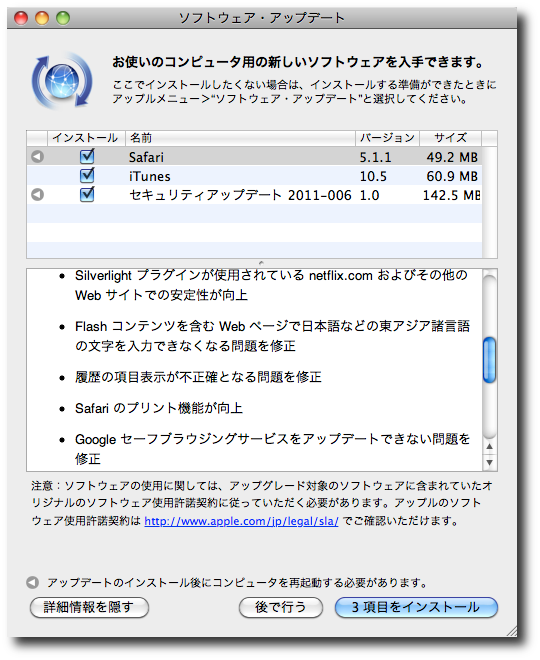Screen dimensions: 540x660
Task: Toggle the セキュリティアップデート 2011-006 checkbox
Action: click(87, 194)
